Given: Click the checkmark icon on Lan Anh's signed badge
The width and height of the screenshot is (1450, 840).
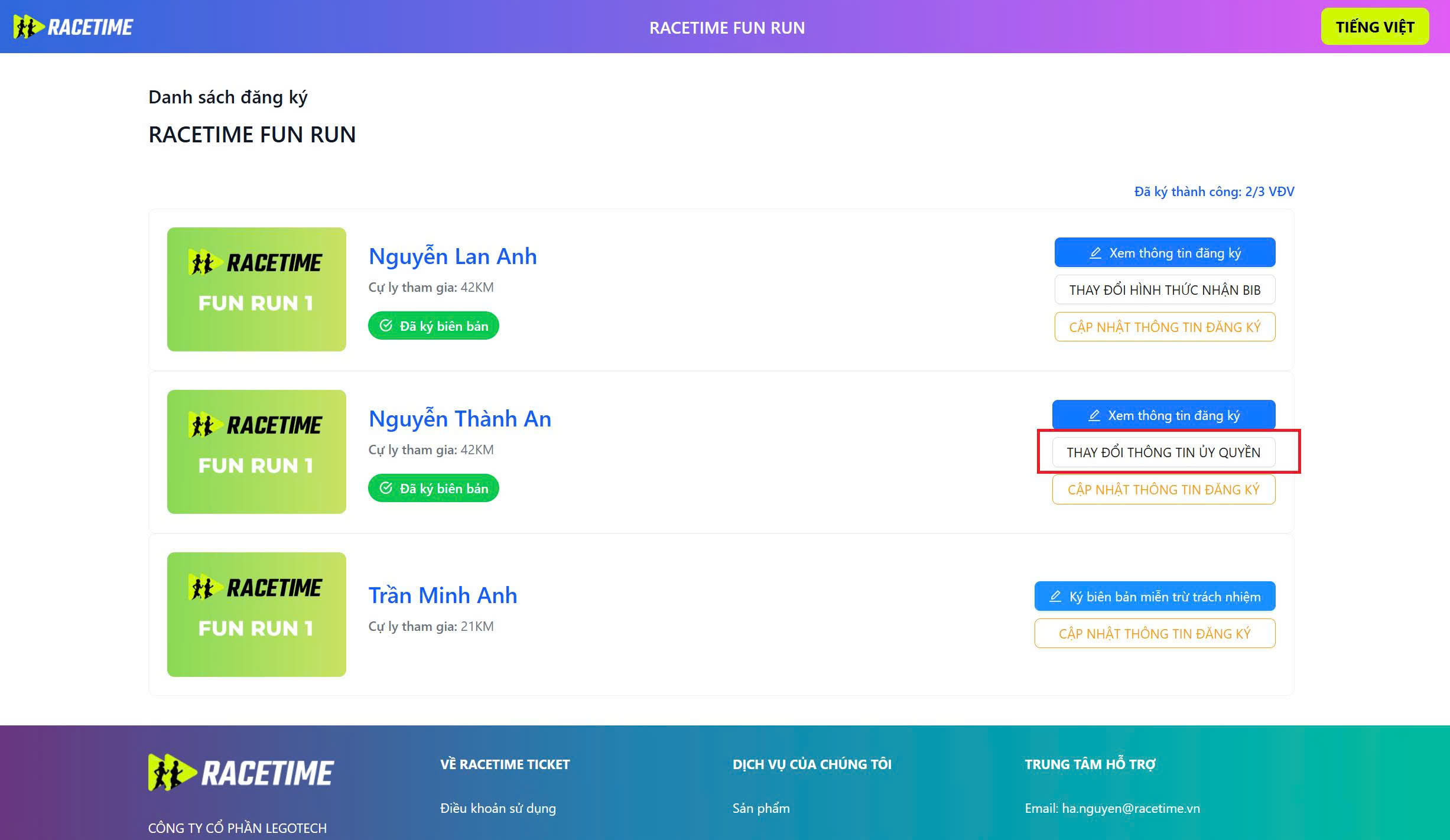Looking at the screenshot, I should coord(386,325).
